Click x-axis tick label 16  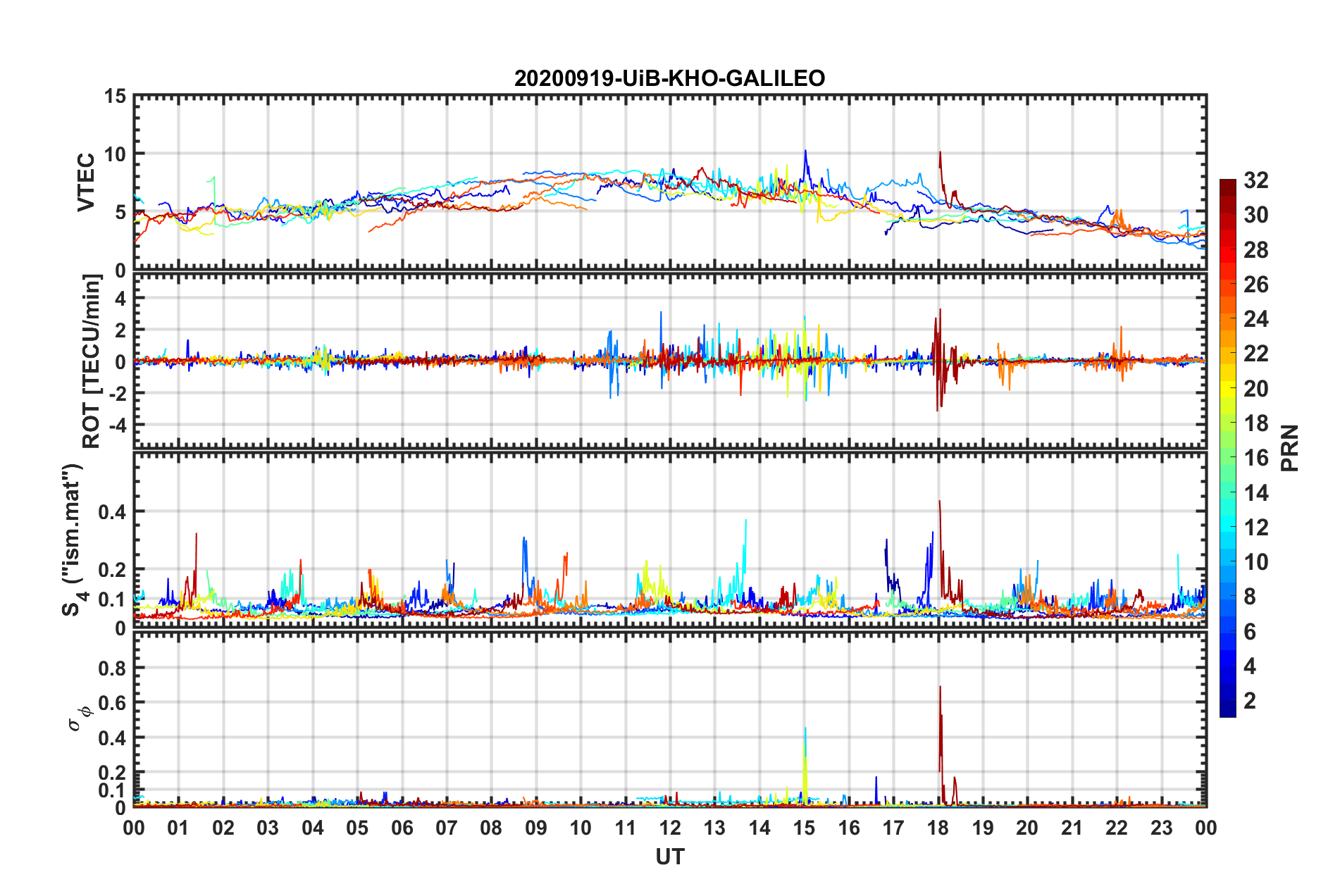pyautogui.click(x=849, y=828)
